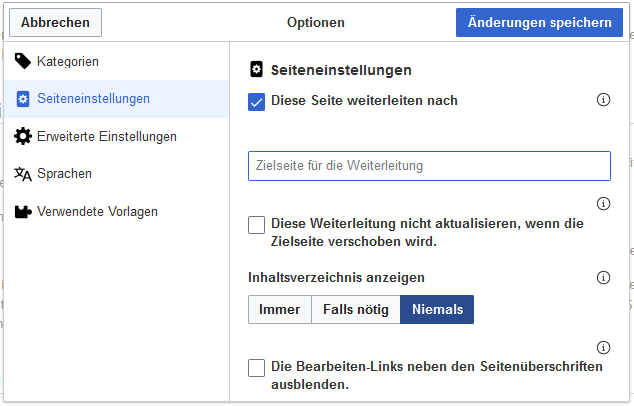Choose Falls nötig for table of contents

(356, 309)
